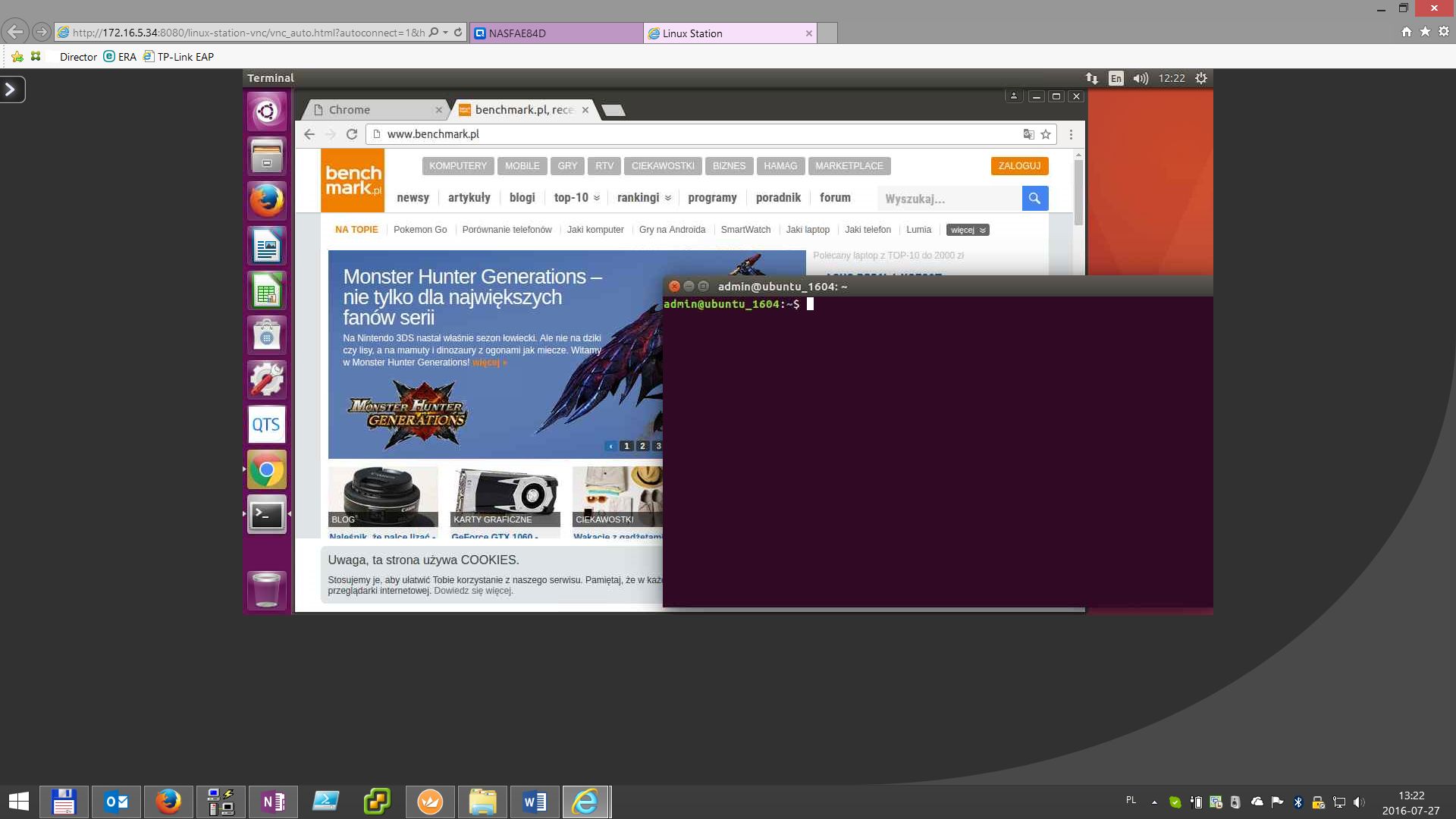Click the blue search magnifier button on benchmark.pl
The image size is (1456, 819).
(x=1034, y=198)
